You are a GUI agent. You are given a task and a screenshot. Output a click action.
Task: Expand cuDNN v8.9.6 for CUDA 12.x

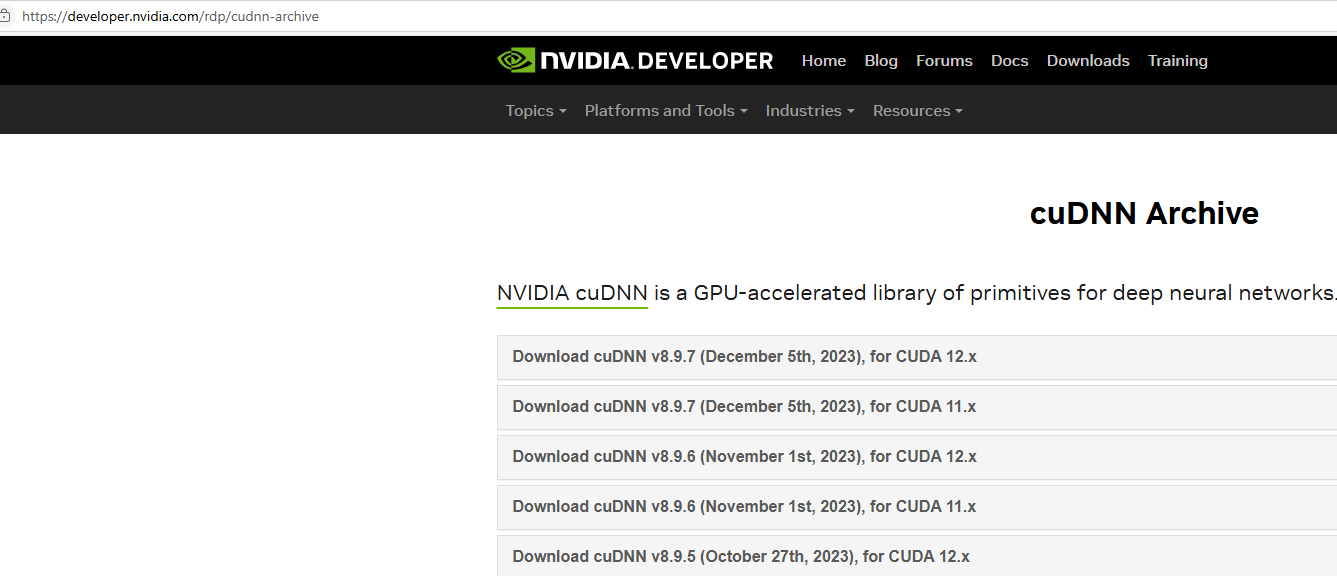tap(917, 457)
